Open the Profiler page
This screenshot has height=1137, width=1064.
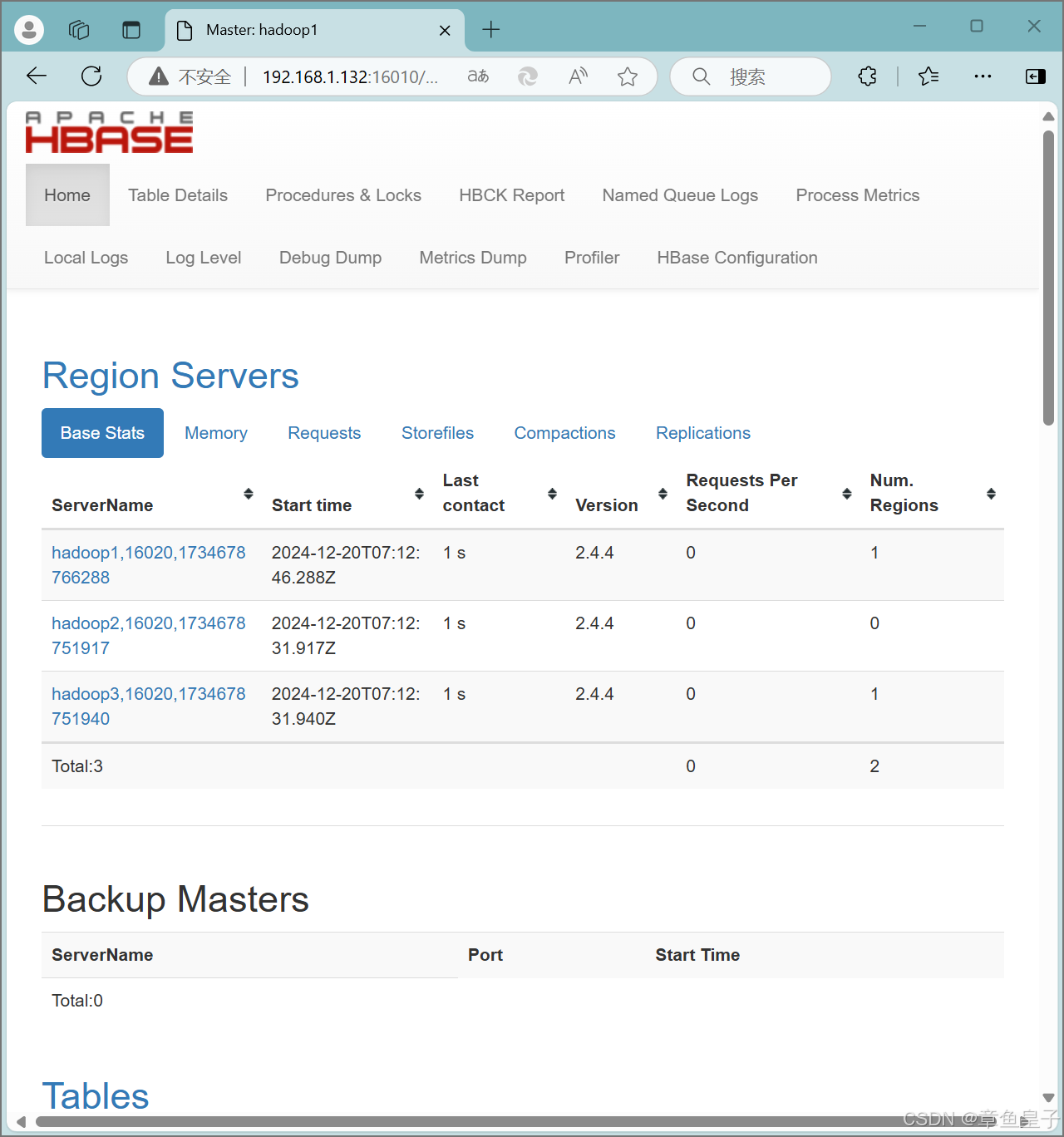(x=592, y=258)
